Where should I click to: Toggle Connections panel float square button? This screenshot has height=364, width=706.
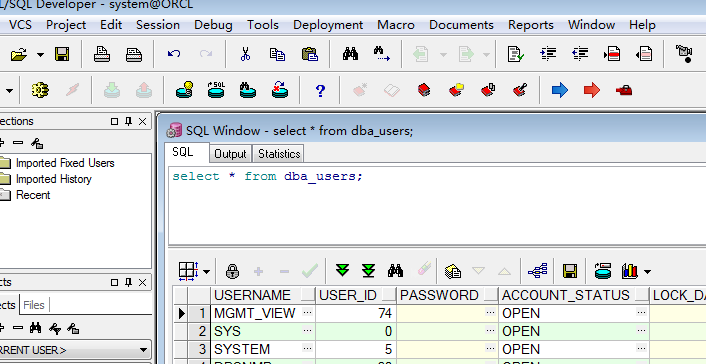114,121
